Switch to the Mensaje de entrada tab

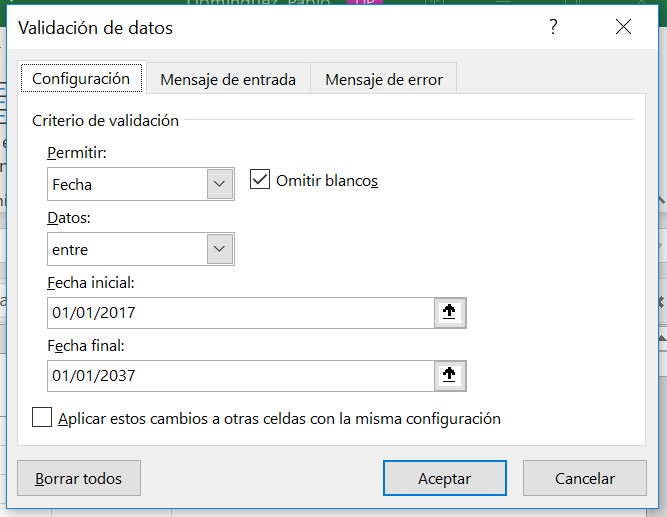click(228, 80)
